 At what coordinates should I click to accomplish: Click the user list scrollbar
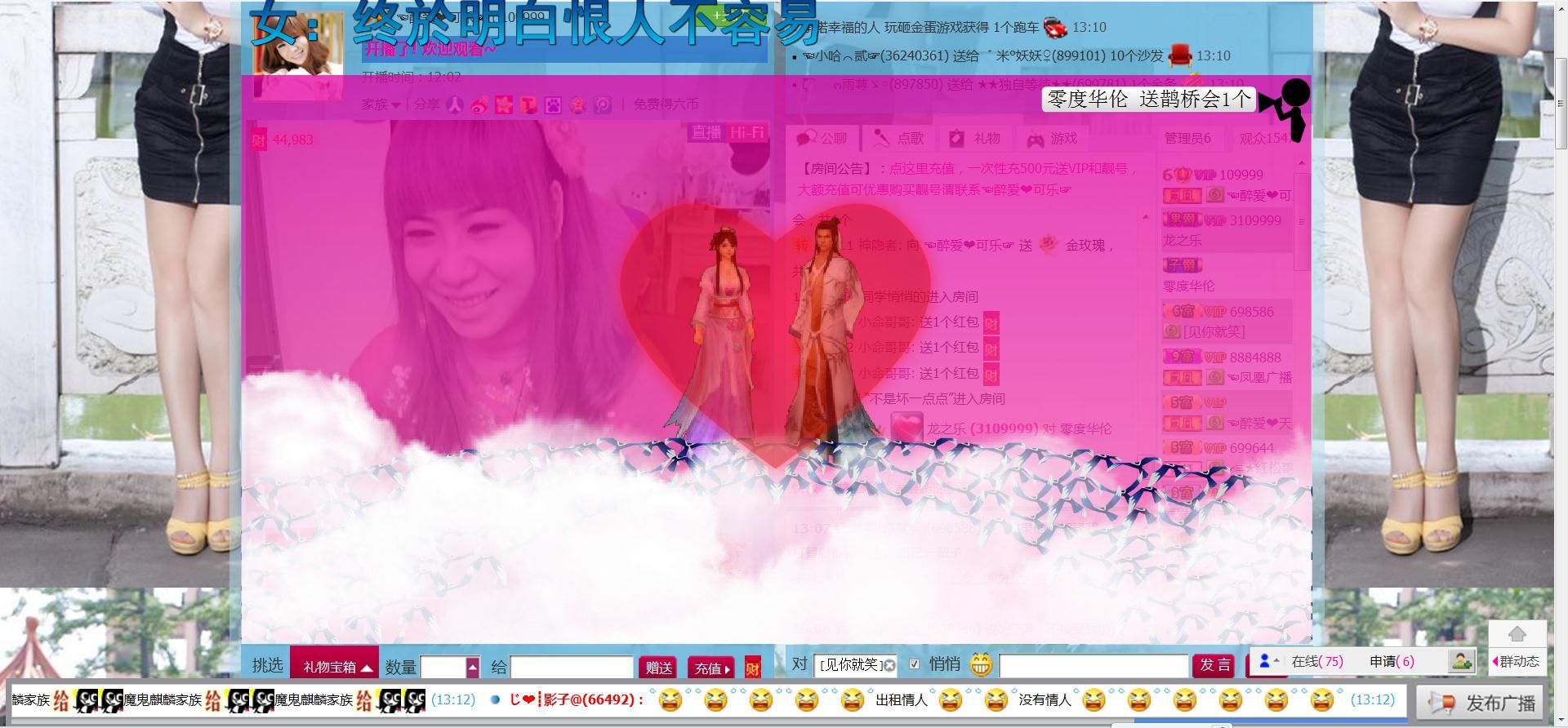pos(1303,220)
